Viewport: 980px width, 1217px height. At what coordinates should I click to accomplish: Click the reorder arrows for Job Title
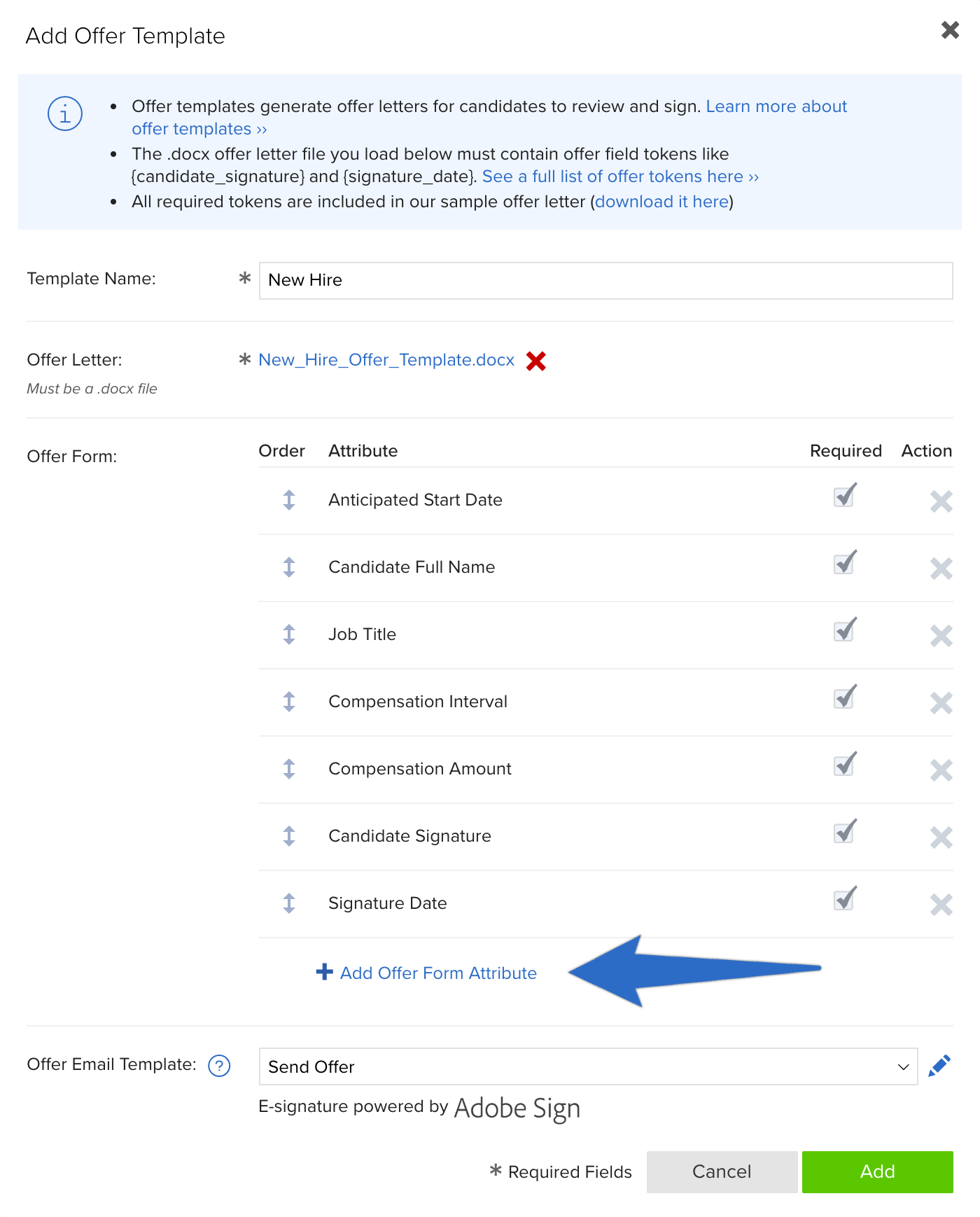tap(289, 634)
